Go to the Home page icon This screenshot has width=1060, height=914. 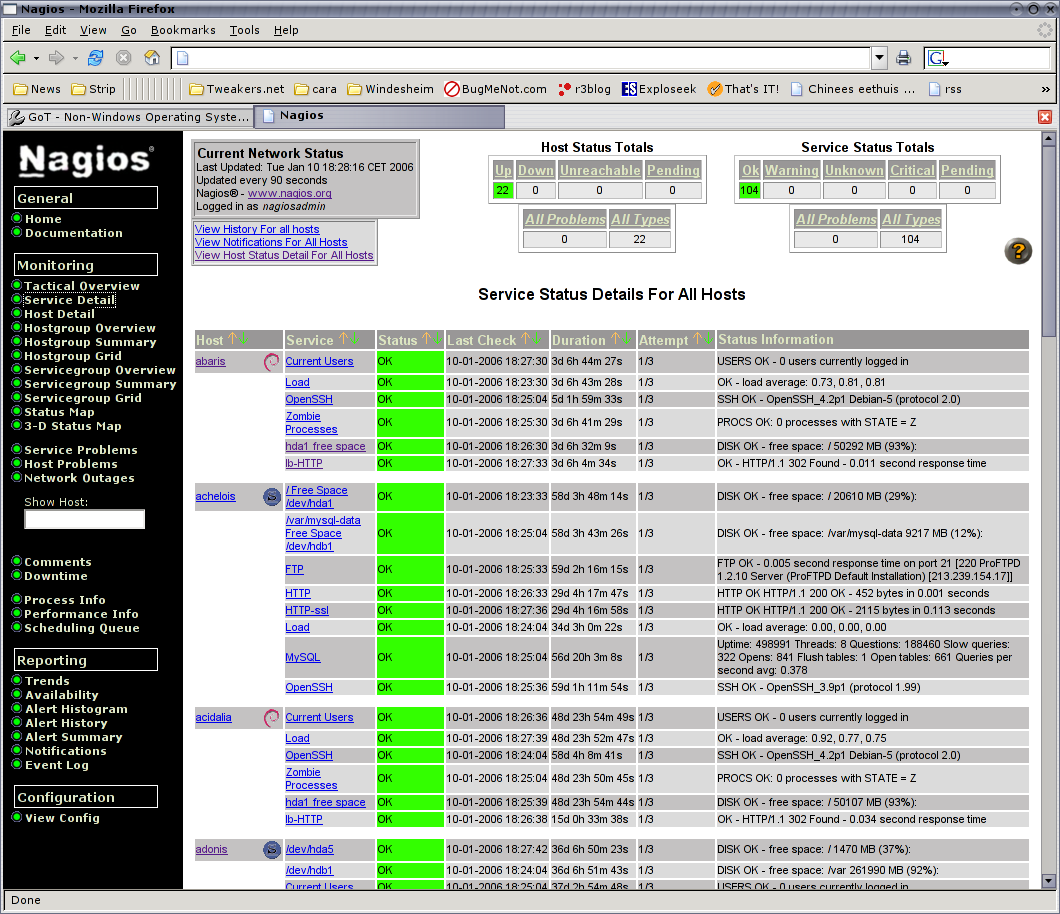click(152, 58)
